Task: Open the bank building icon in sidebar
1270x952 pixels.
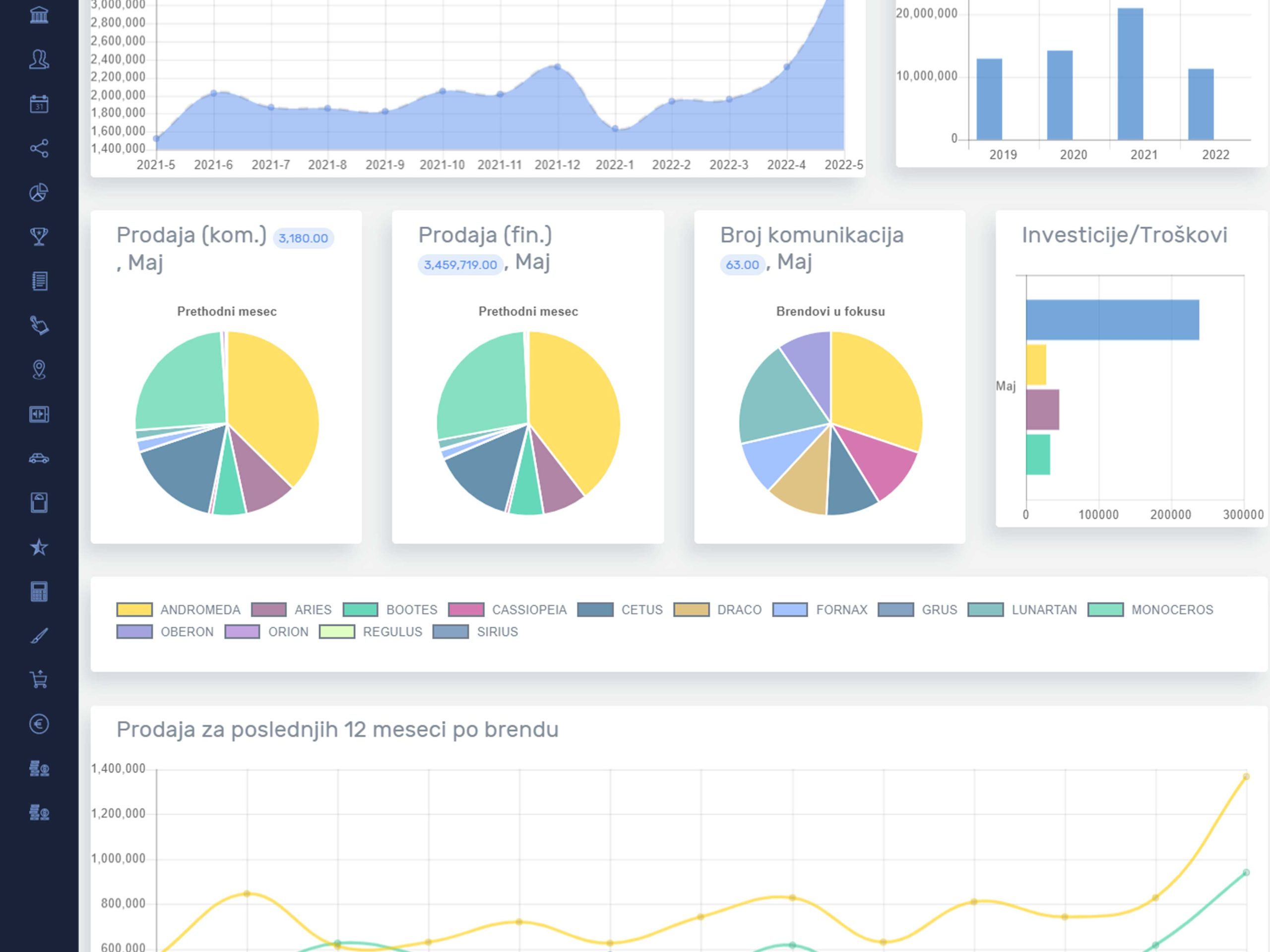Action: click(x=39, y=15)
